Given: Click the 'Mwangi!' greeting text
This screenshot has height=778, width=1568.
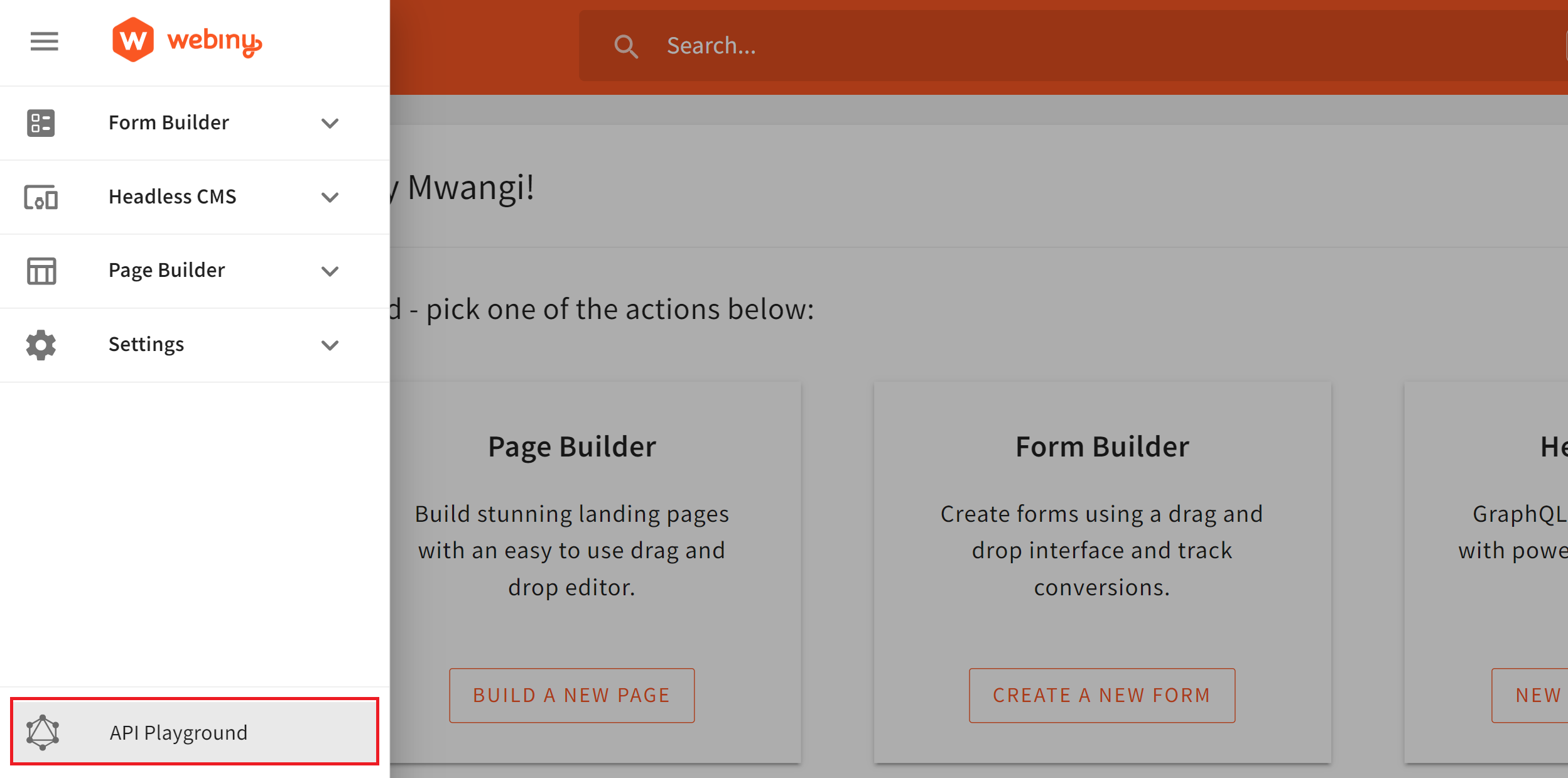Looking at the screenshot, I should coord(471,188).
